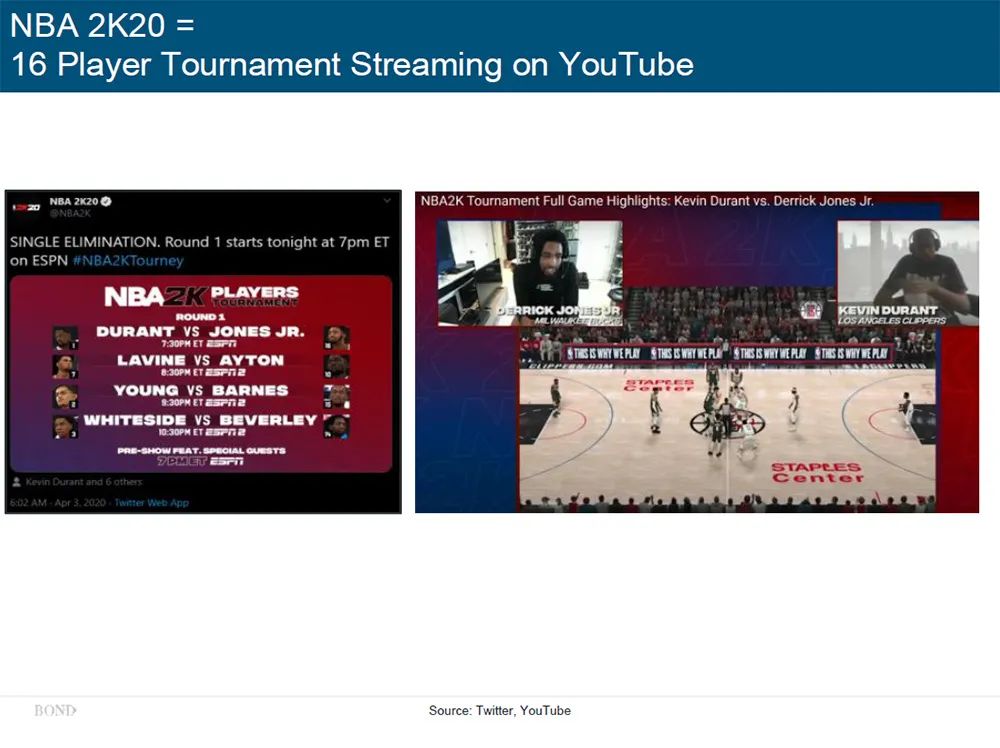This screenshot has height=748, width=1000.
Task: Click the 'DURANT VS JONES JR.' matchup text
Action: 200,332
